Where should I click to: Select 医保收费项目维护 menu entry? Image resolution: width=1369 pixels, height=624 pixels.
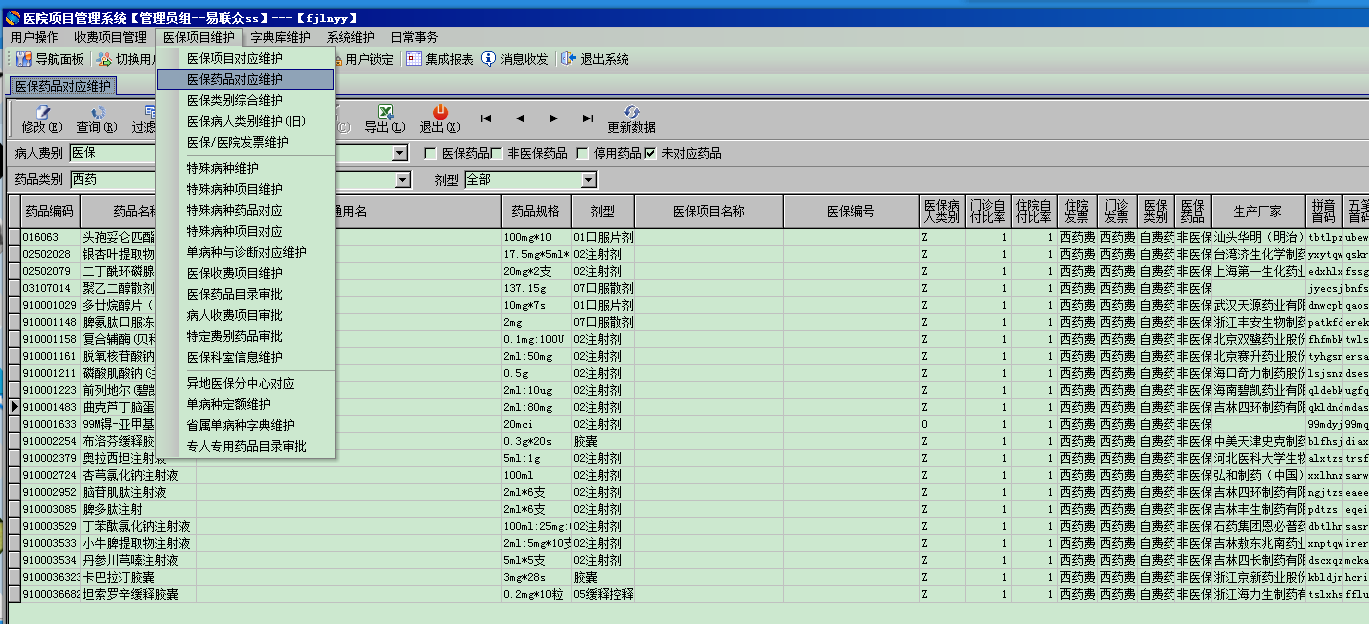click(x=246, y=273)
